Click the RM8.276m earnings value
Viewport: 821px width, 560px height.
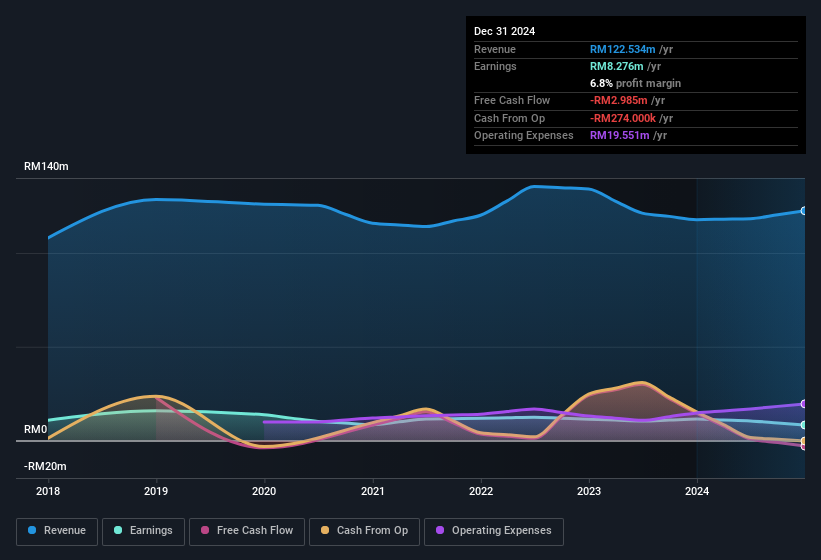tap(617, 66)
